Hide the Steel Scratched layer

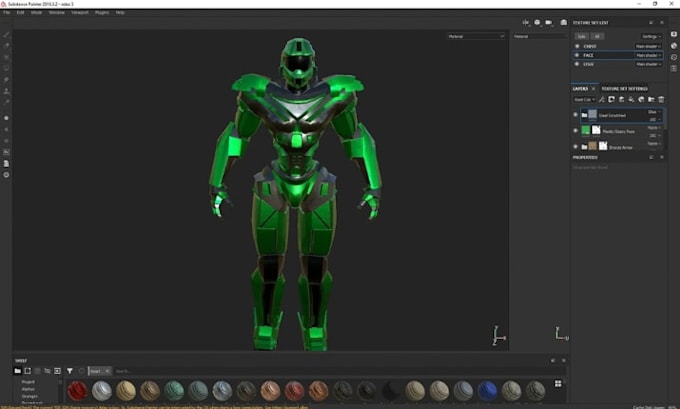pyautogui.click(x=575, y=115)
